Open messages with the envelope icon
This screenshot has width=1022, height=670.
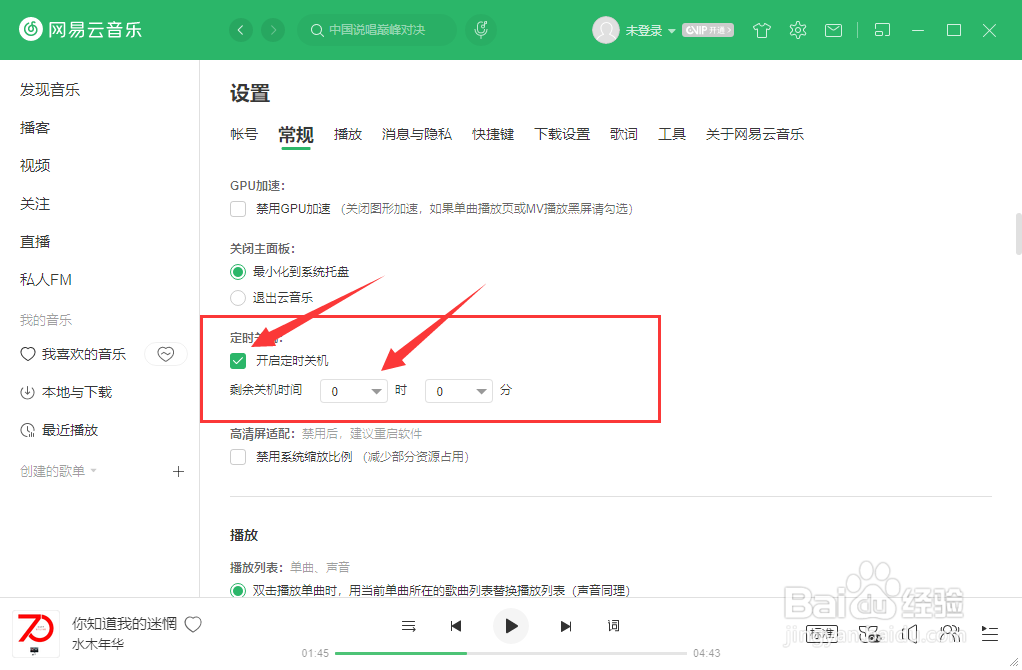[834, 30]
